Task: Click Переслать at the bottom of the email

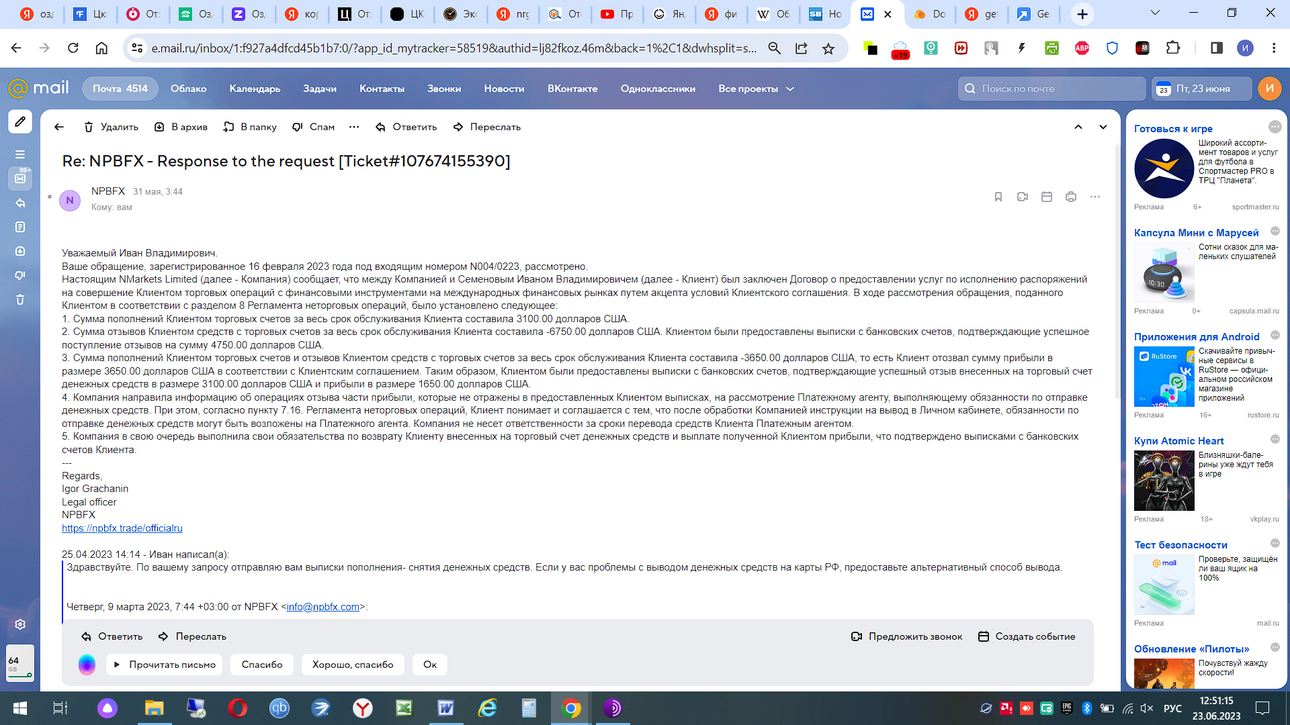Action: coord(192,636)
